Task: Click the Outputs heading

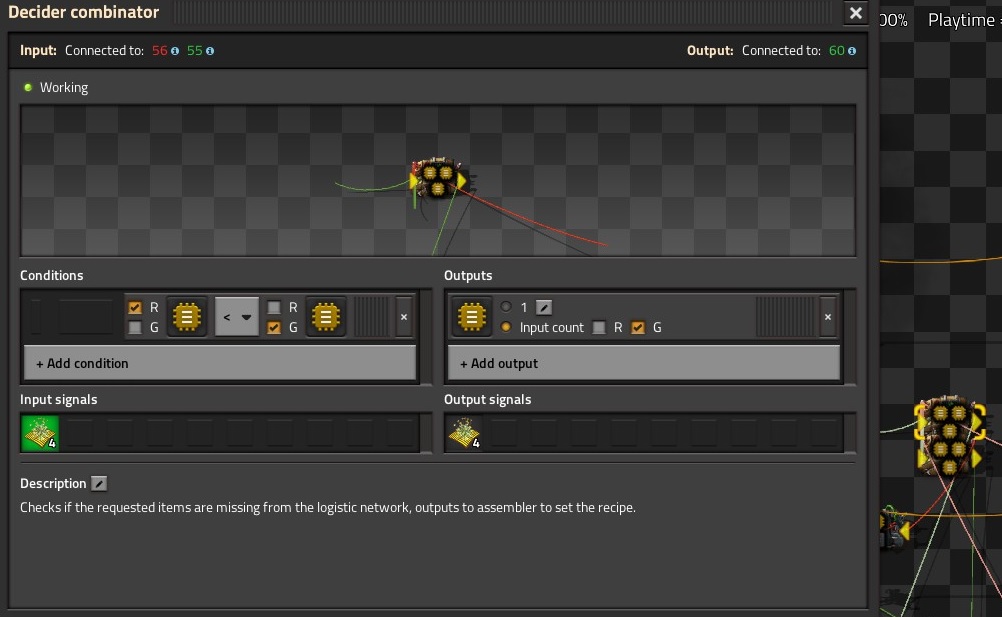Action: pos(468,275)
